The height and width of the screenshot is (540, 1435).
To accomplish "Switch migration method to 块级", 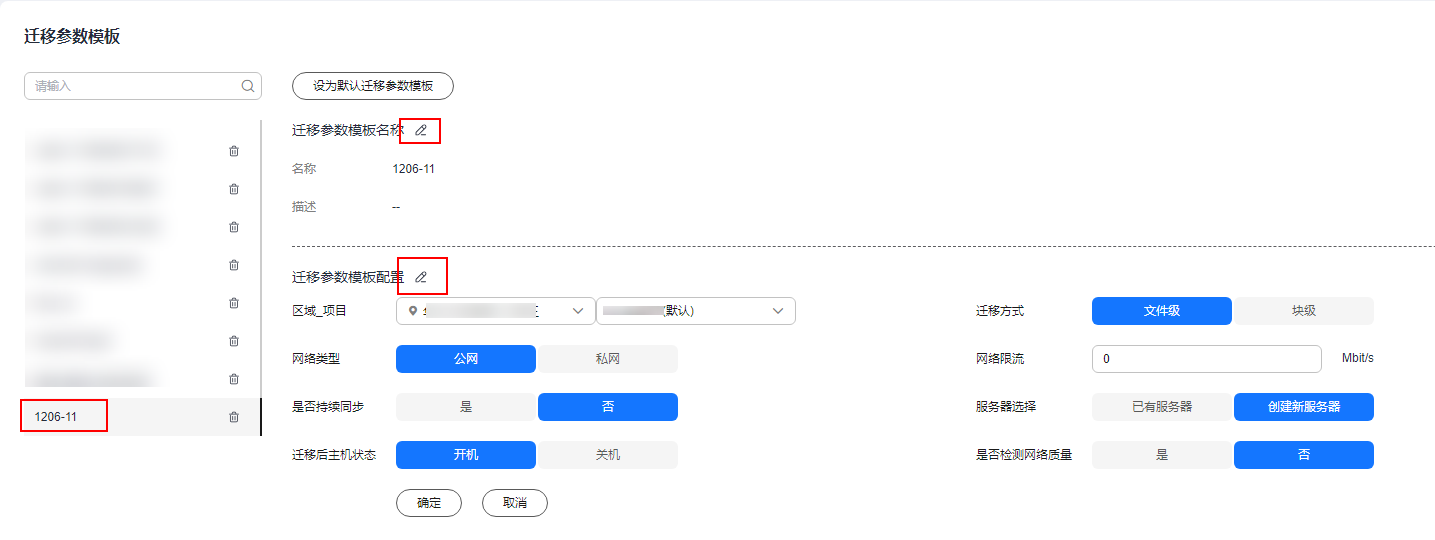I will 1304,311.
